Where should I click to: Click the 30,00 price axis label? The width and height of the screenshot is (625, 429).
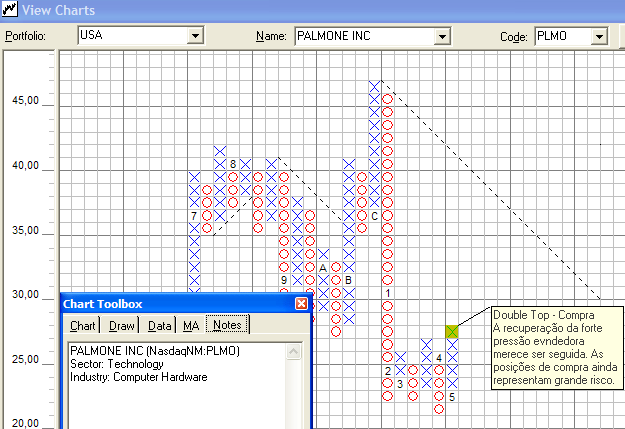pyautogui.click(x=26, y=295)
